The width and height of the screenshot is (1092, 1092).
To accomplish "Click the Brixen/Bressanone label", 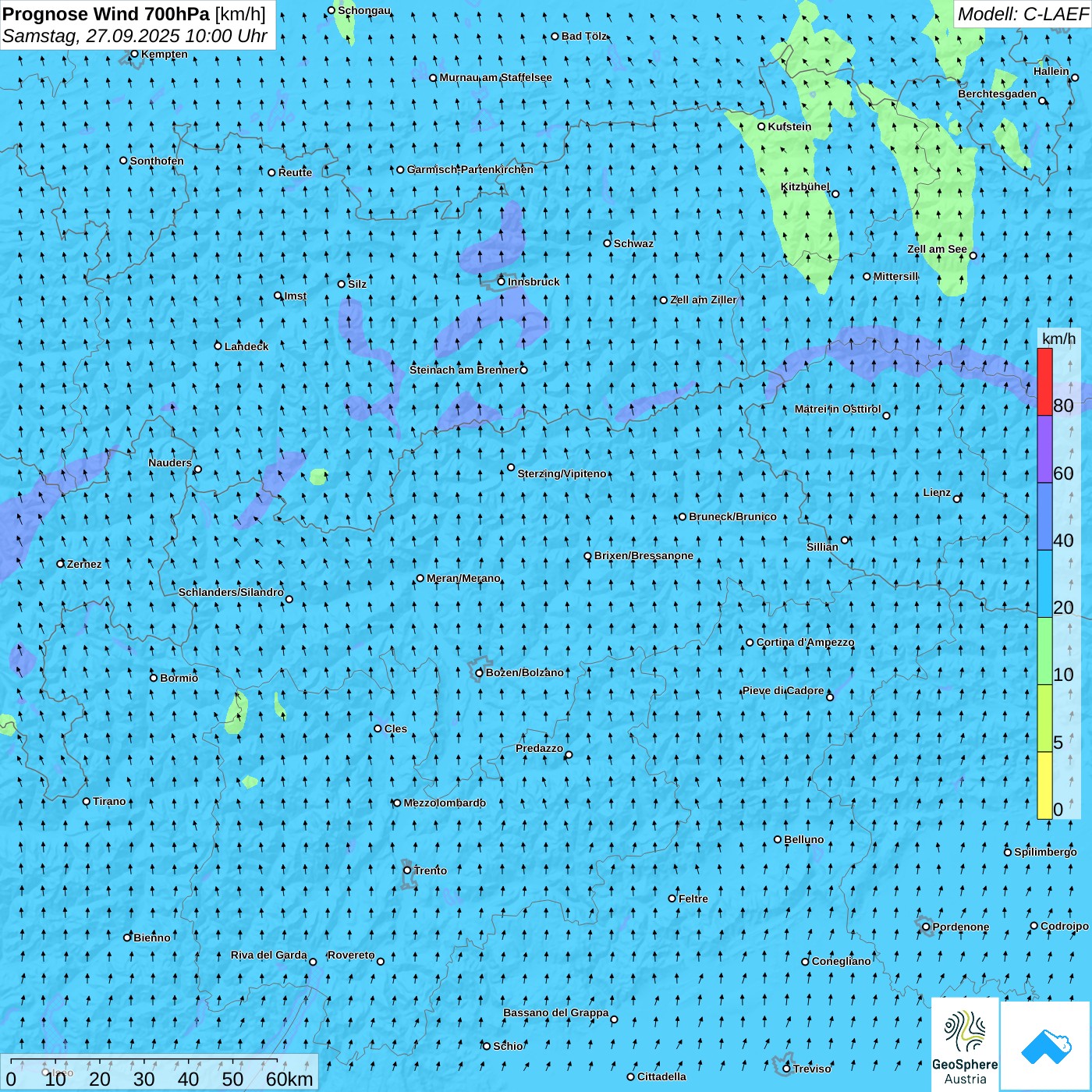I will (643, 555).
